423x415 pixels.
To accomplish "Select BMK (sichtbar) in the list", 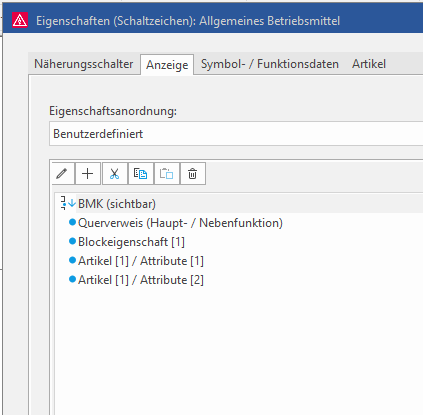I will (117, 204).
